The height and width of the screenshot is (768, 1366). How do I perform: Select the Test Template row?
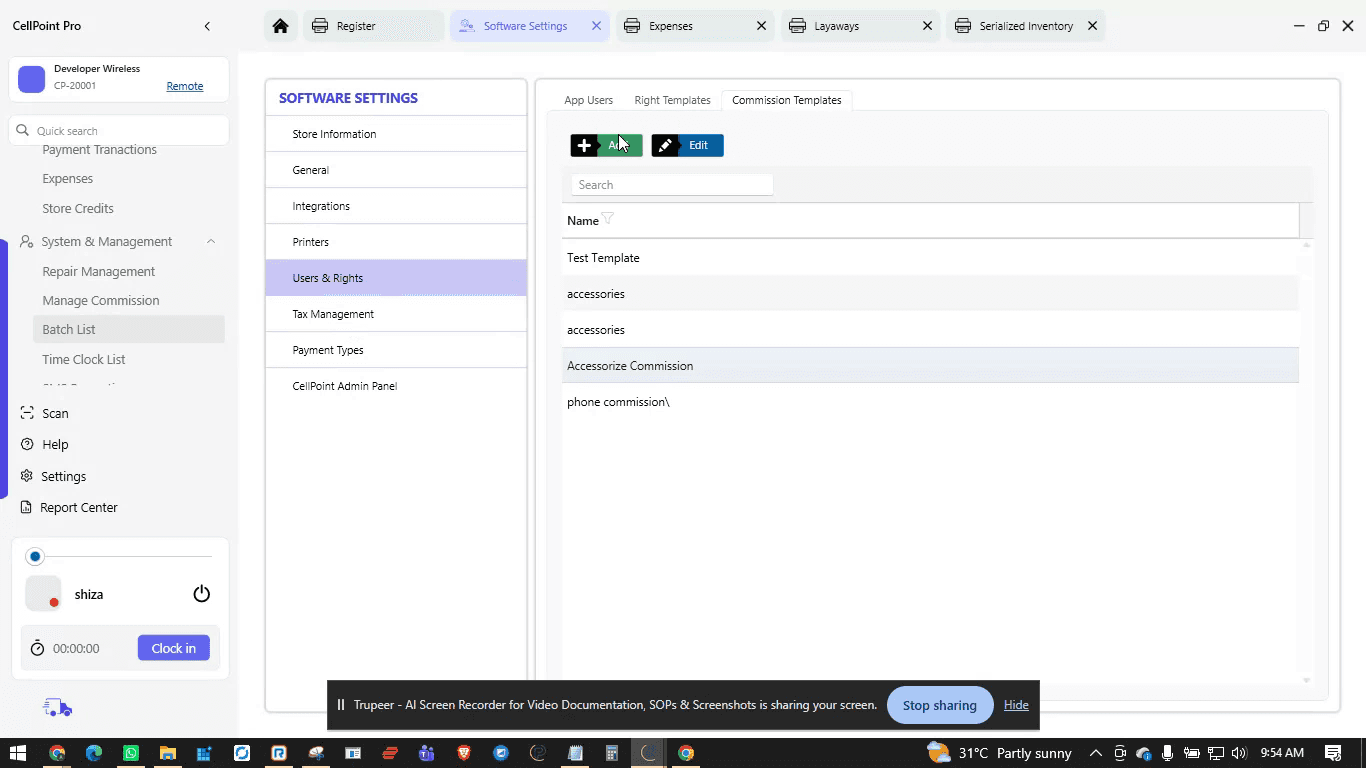tap(930, 258)
